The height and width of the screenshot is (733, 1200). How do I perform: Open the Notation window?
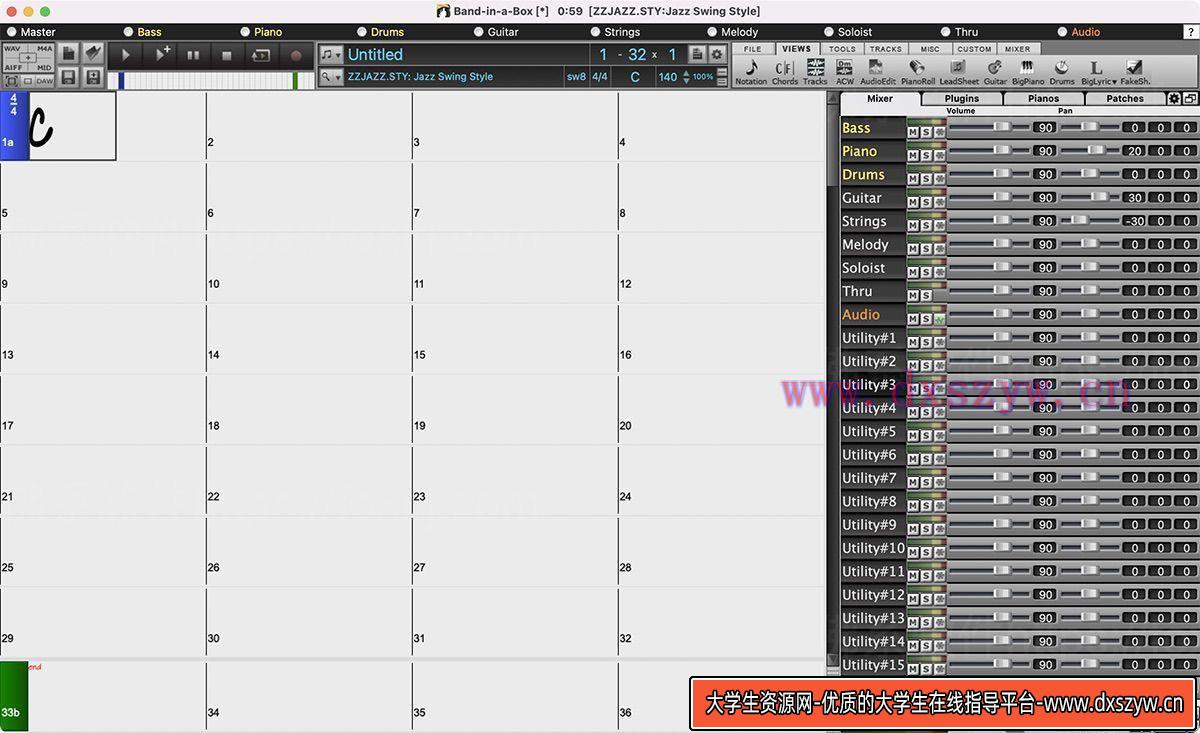(751, 71)
